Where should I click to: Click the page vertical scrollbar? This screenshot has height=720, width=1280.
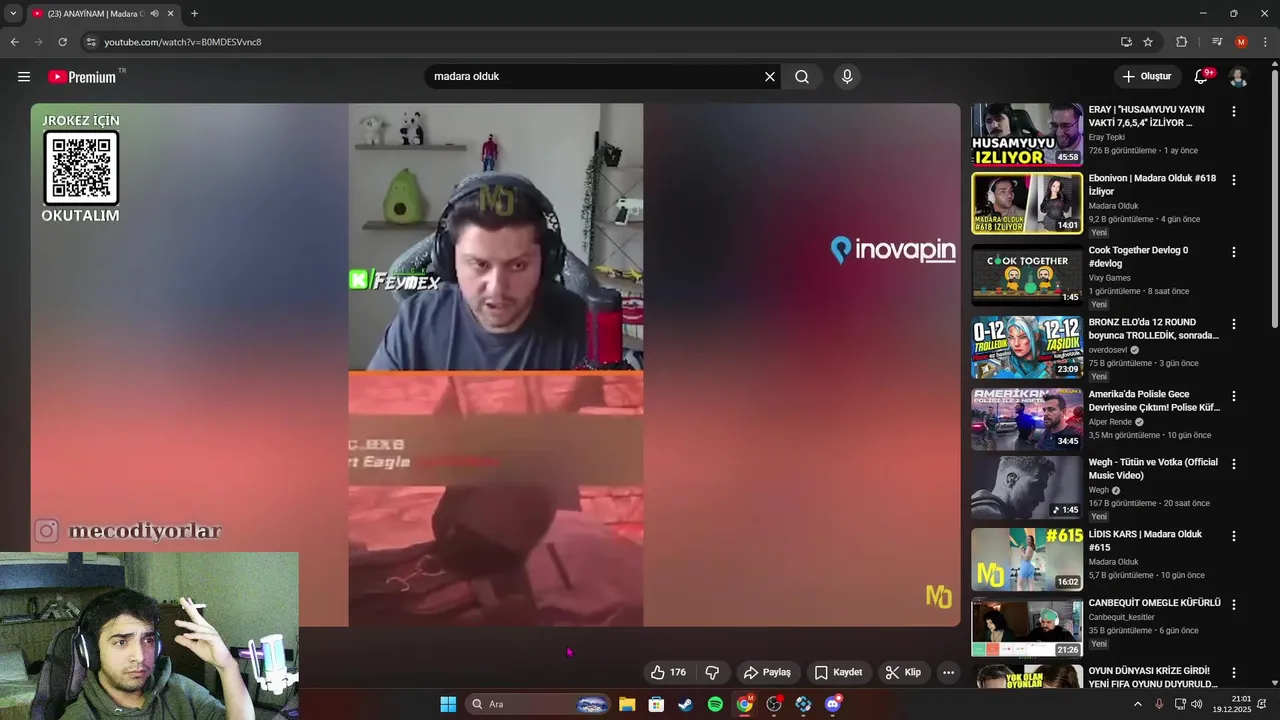tap(1274, 200)
